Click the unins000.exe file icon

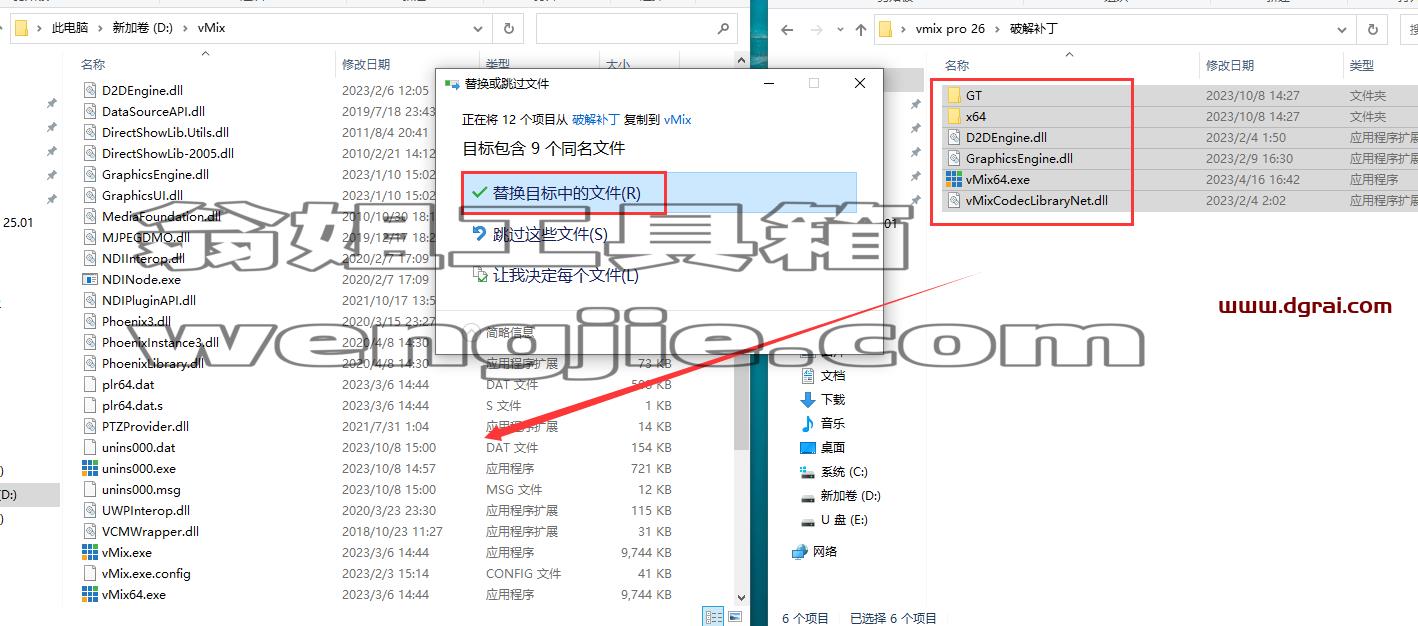pos(90,469)
